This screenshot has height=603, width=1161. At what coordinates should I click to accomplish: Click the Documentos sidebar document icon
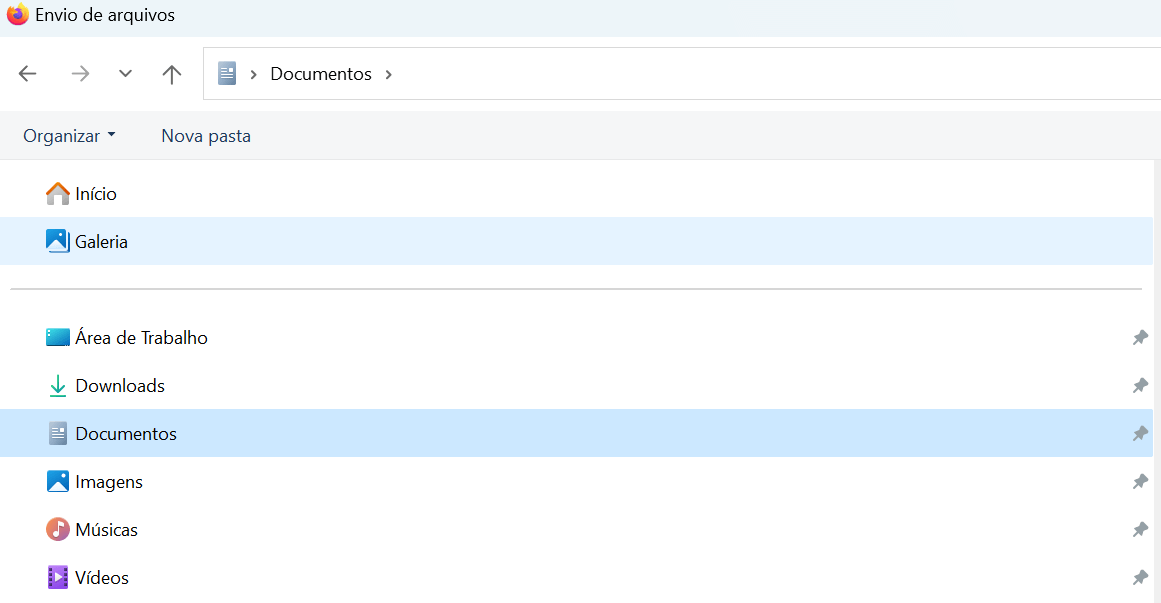pos(58,433)
